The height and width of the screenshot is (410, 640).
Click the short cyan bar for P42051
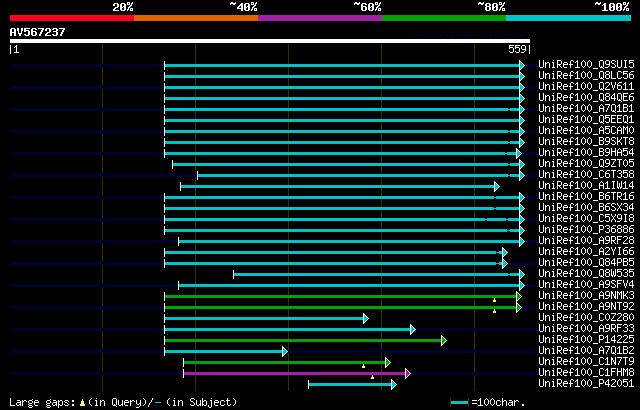pos(350,384)
